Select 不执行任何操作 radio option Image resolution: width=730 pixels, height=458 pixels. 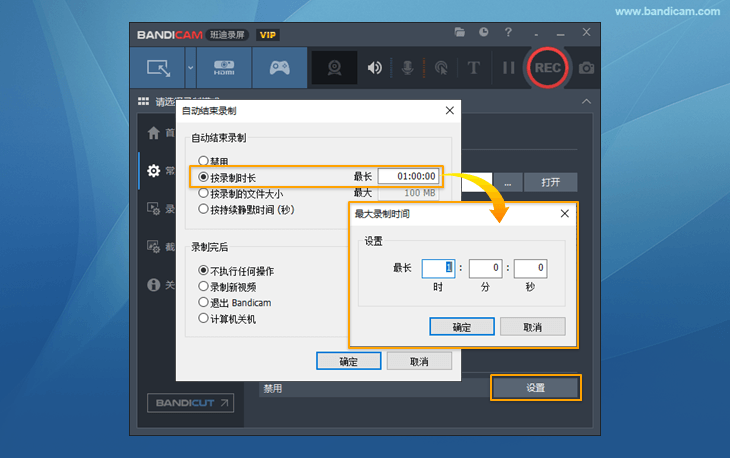click(x=236, y=271)
